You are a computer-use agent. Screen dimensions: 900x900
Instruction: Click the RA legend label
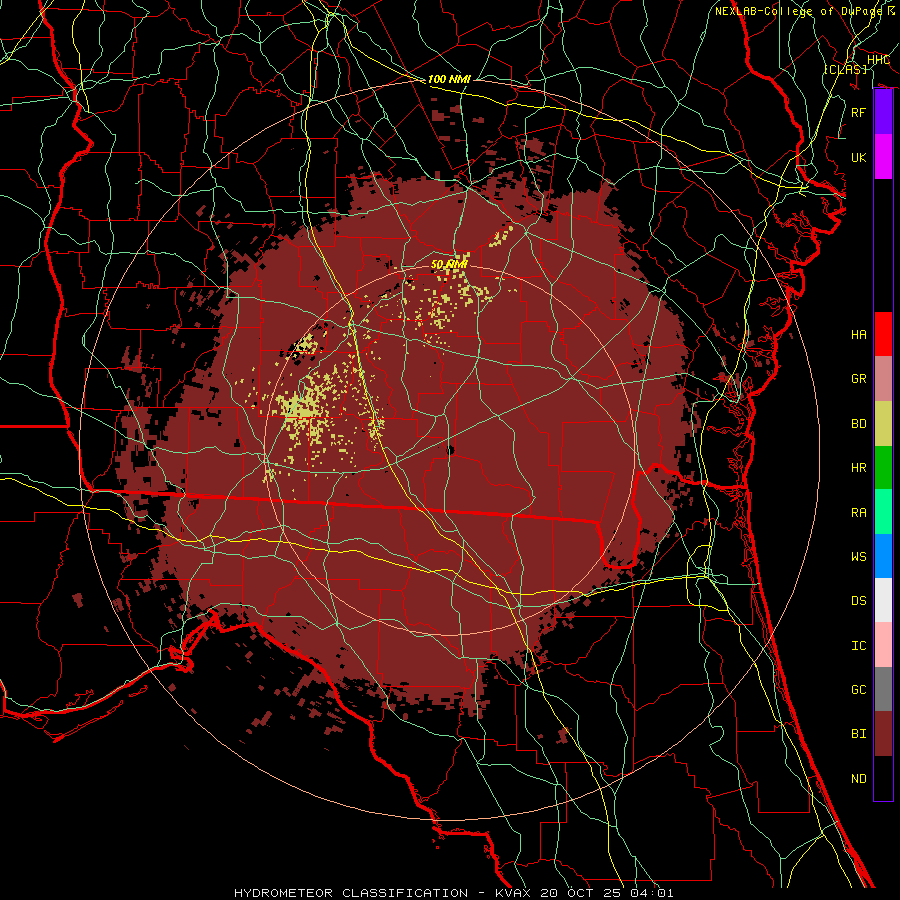[x=858, y=513]
